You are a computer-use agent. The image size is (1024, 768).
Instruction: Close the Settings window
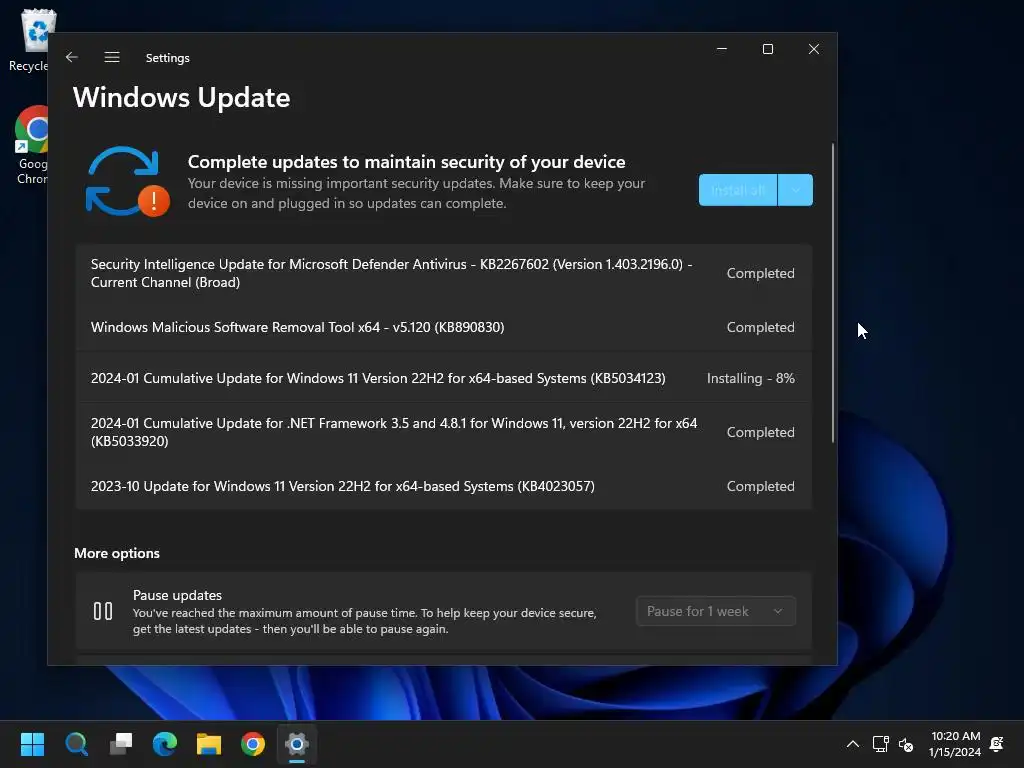tap(814, 49)
